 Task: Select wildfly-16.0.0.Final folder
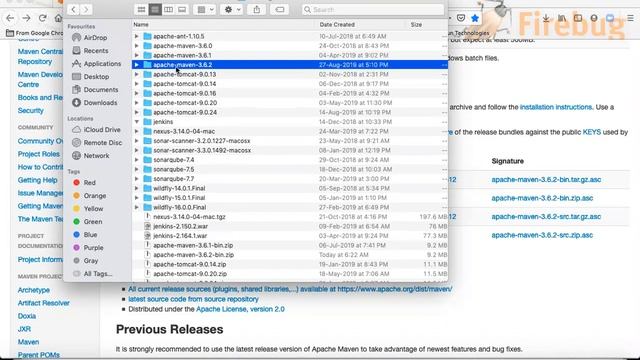(290, 207)
